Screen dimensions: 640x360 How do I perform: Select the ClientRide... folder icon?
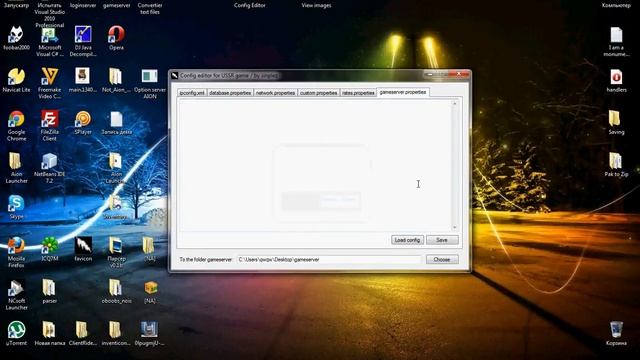(82, 330)
